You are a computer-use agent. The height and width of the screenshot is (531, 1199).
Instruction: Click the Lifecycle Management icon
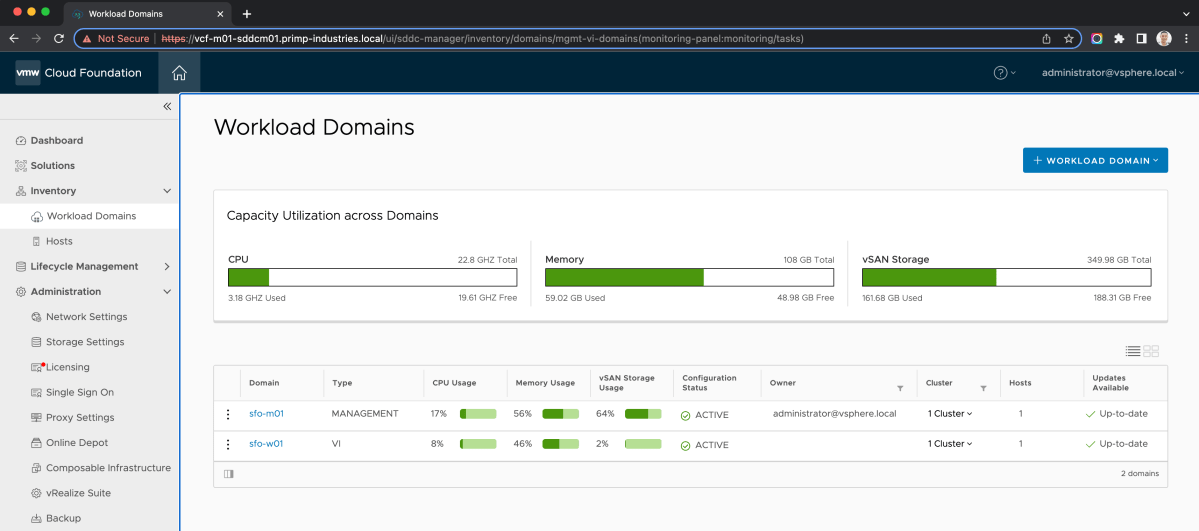point(21,267)
